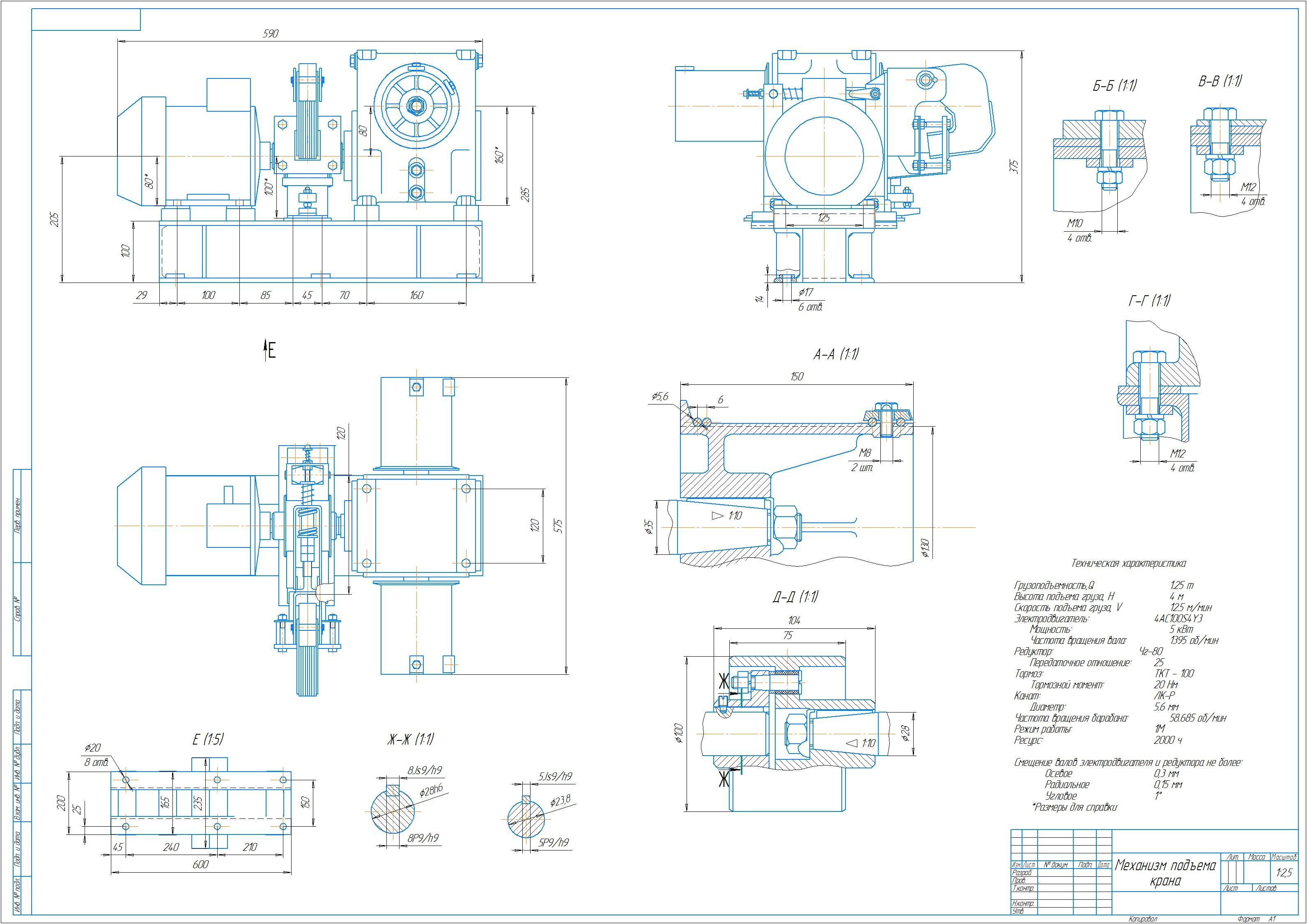This screenshot has width=1307, height=924.
Task: Click the Д-Д (1:1) section title
Action: 795,597
